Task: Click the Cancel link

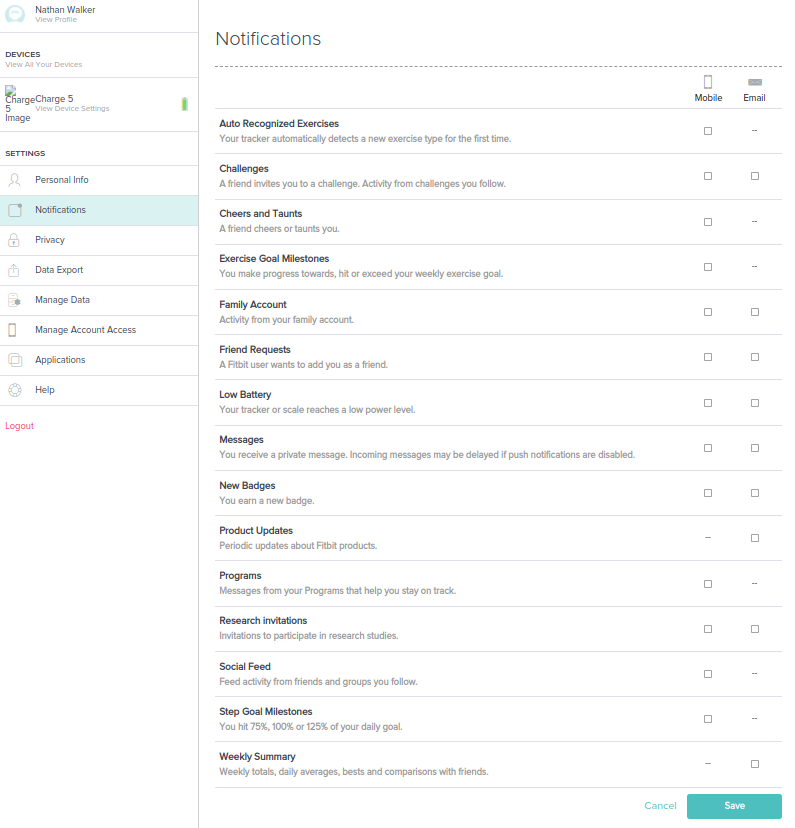Action: (x=660, y=805)
